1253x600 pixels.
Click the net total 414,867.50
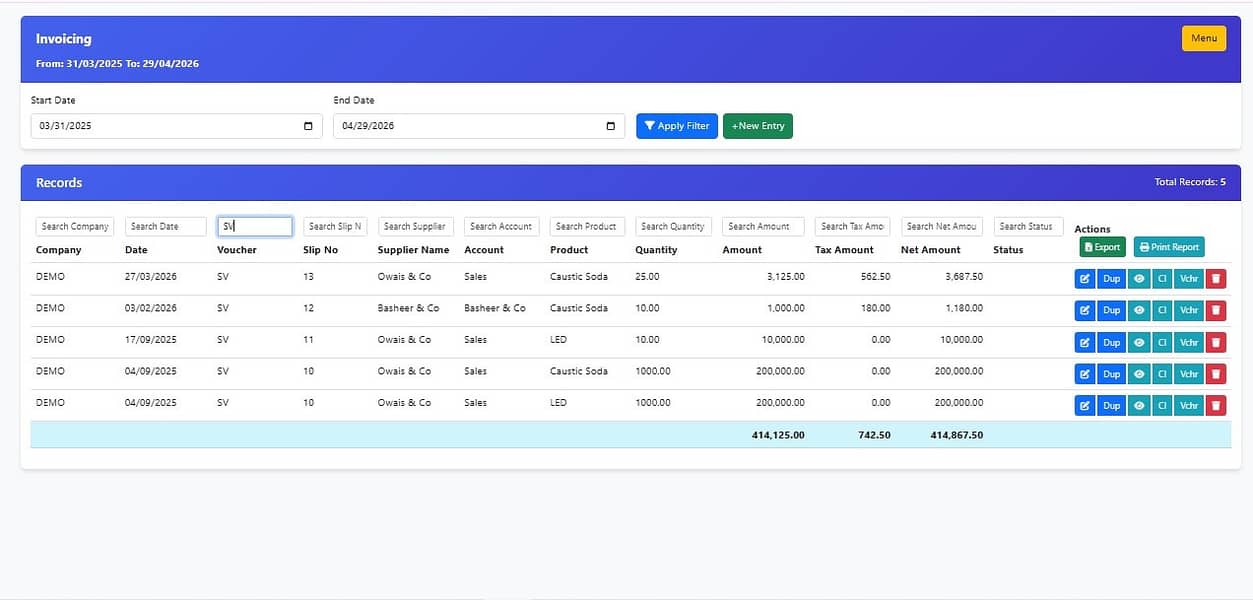[956, 435]
